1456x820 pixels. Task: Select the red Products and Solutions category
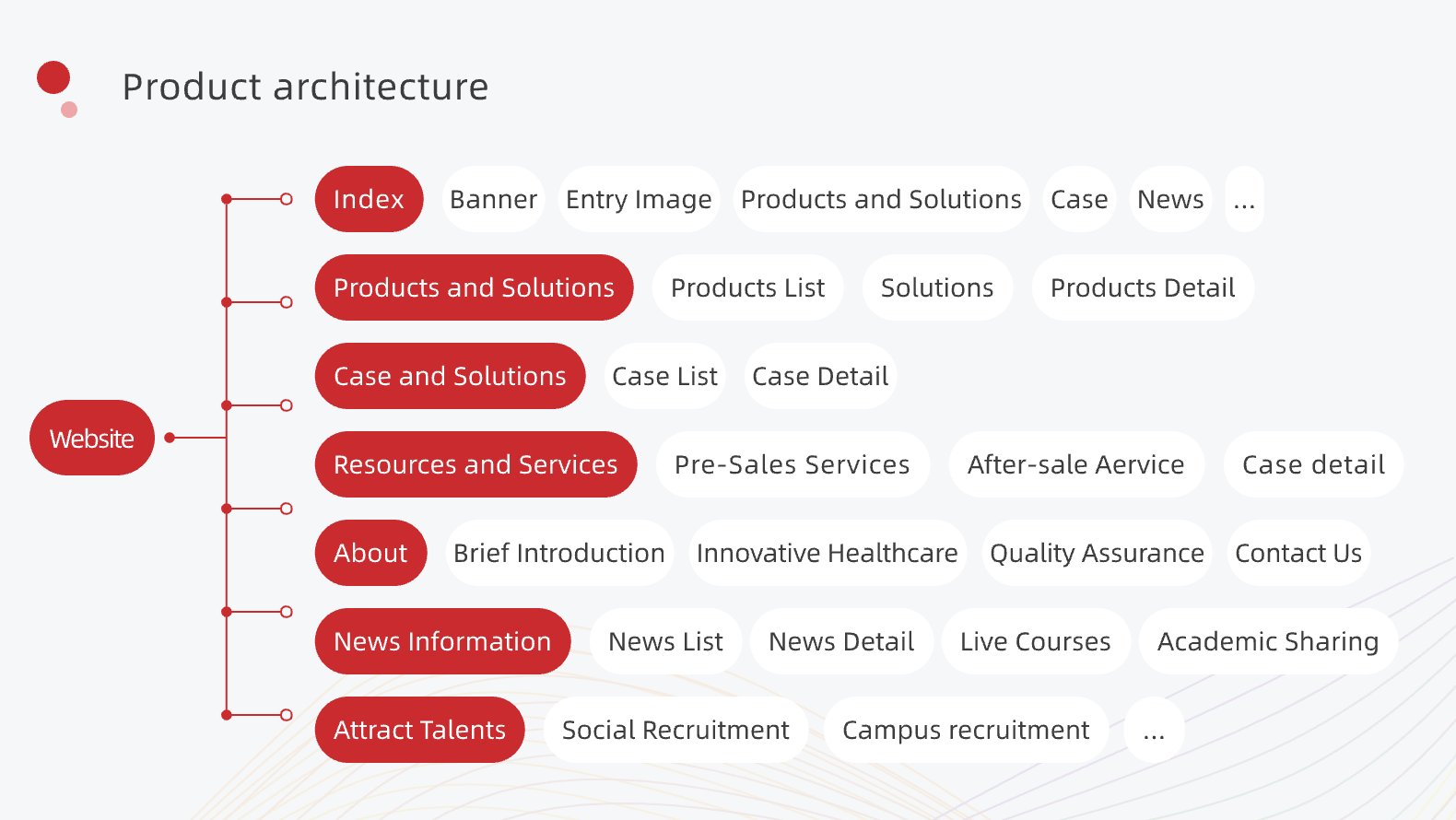click(474, 287)
